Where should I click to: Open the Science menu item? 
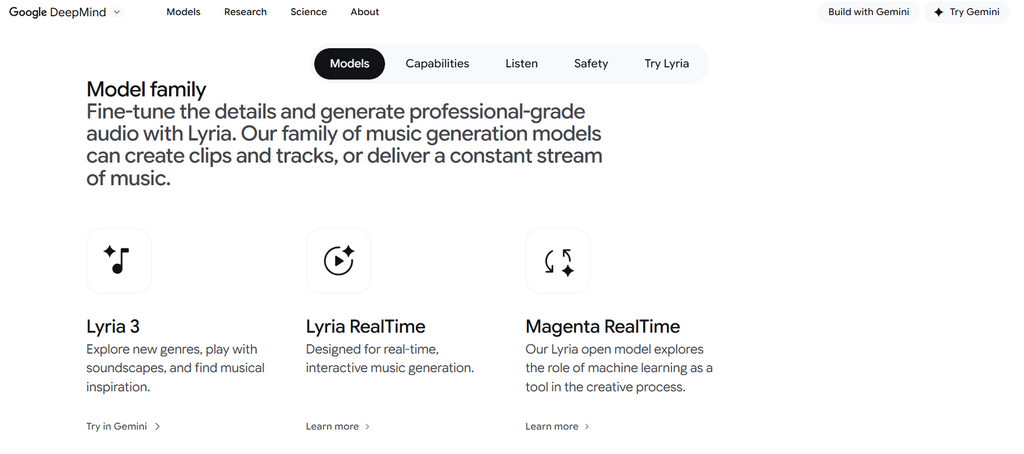[309, 12]
